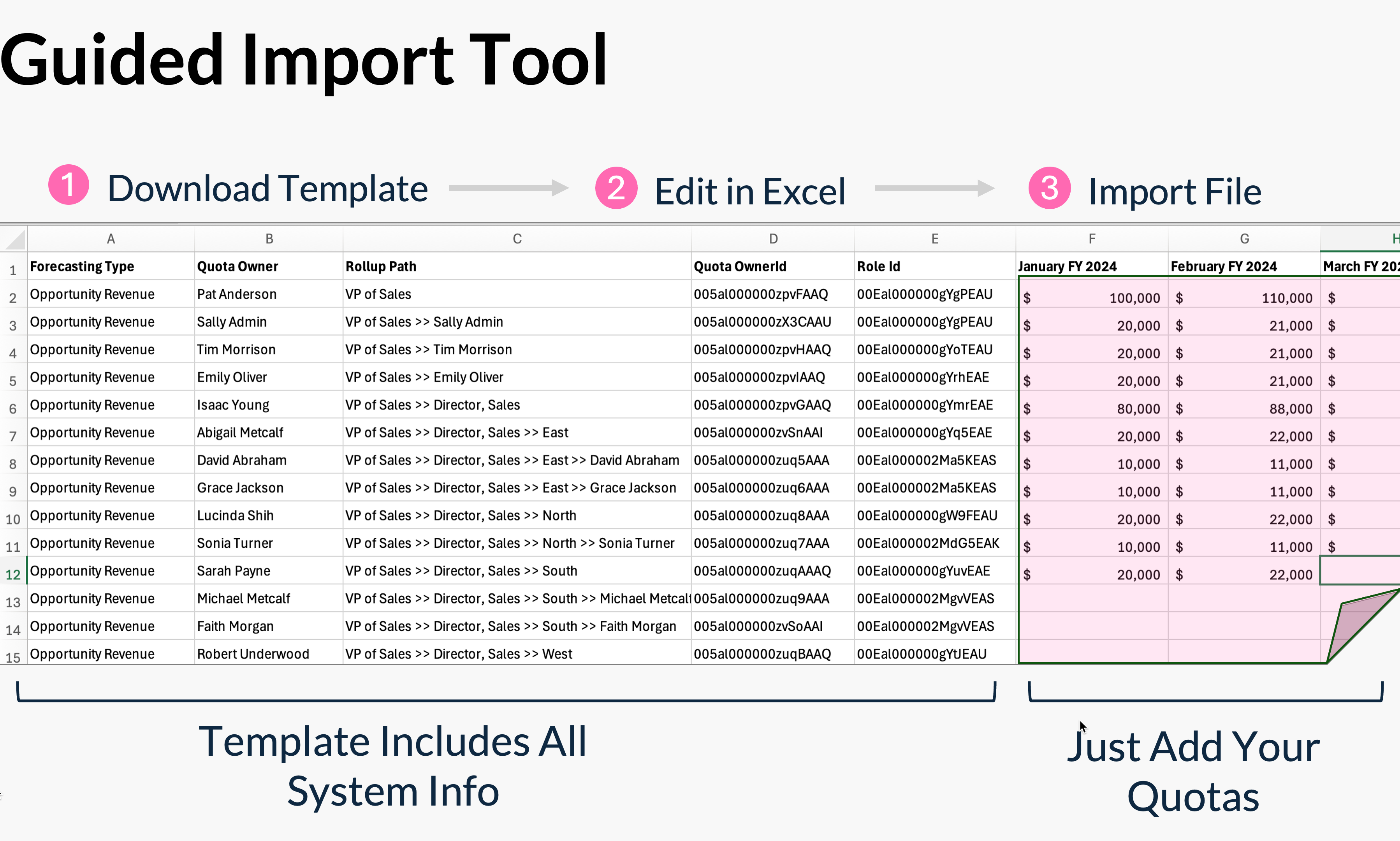The image size is (1400, 841).
Task: Click the pink step 1 circle icon
Action: 69,185
